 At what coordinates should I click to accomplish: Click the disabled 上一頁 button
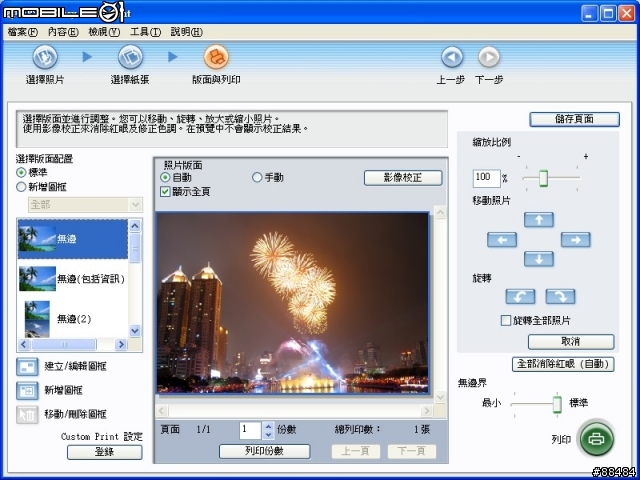pos(356,451)
